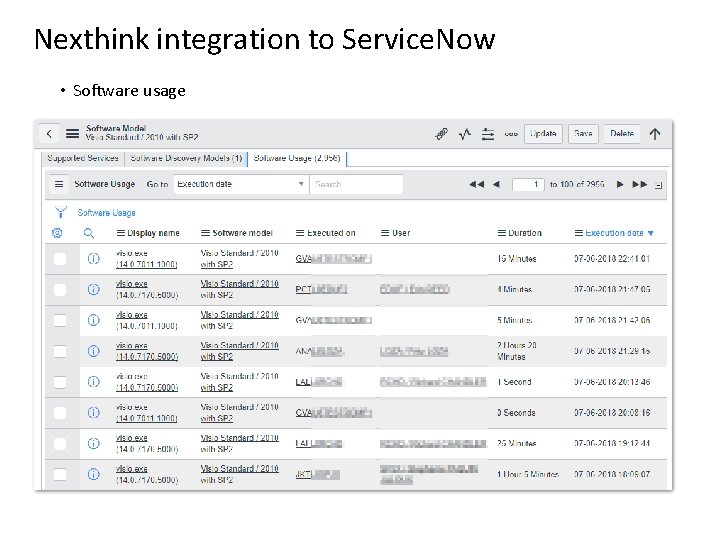
Task: Click the page number input showing 1
Action: click(x=528, y=185)
